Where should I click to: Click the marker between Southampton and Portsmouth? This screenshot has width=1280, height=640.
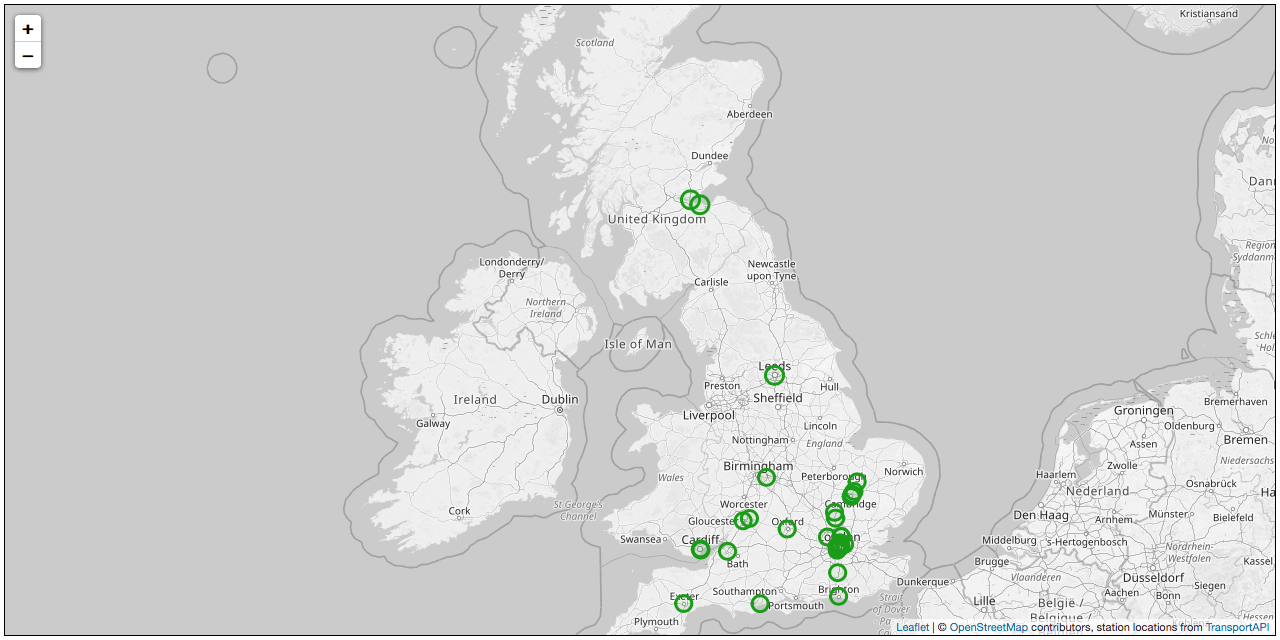tap(759, 602)
